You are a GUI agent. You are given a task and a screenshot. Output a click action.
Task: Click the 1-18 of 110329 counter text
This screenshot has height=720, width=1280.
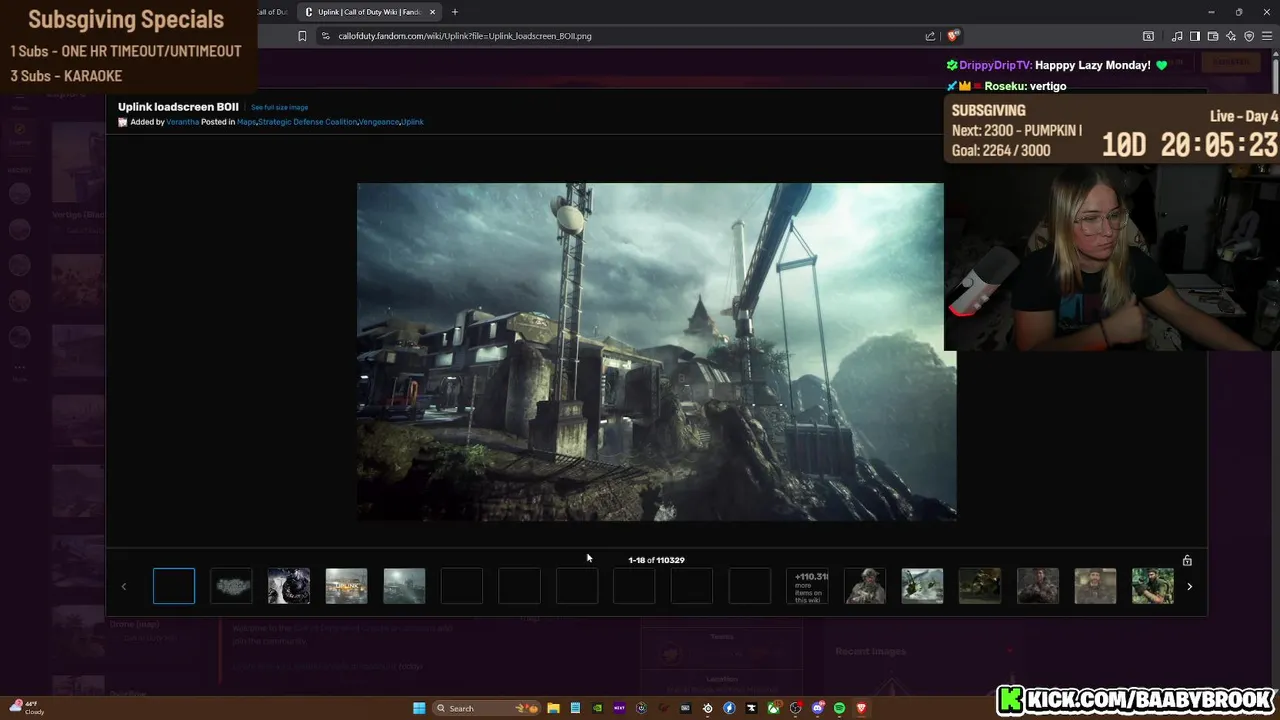[656, 560]
